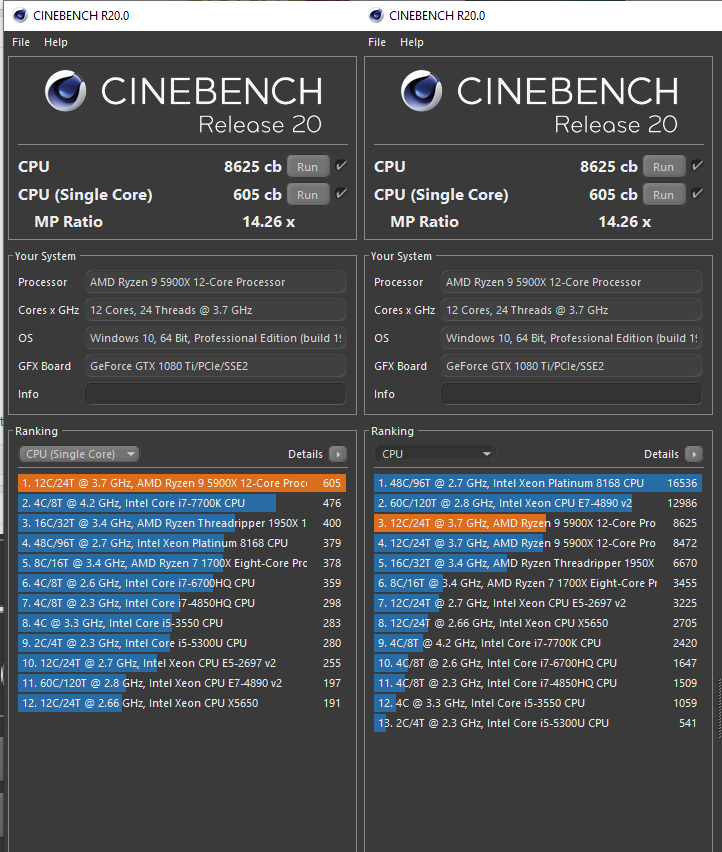The width and height of the screenshot is (722, 852).
Task: Select Core i5-3550 row scoring 1059
Action: [x=538, y=703]
